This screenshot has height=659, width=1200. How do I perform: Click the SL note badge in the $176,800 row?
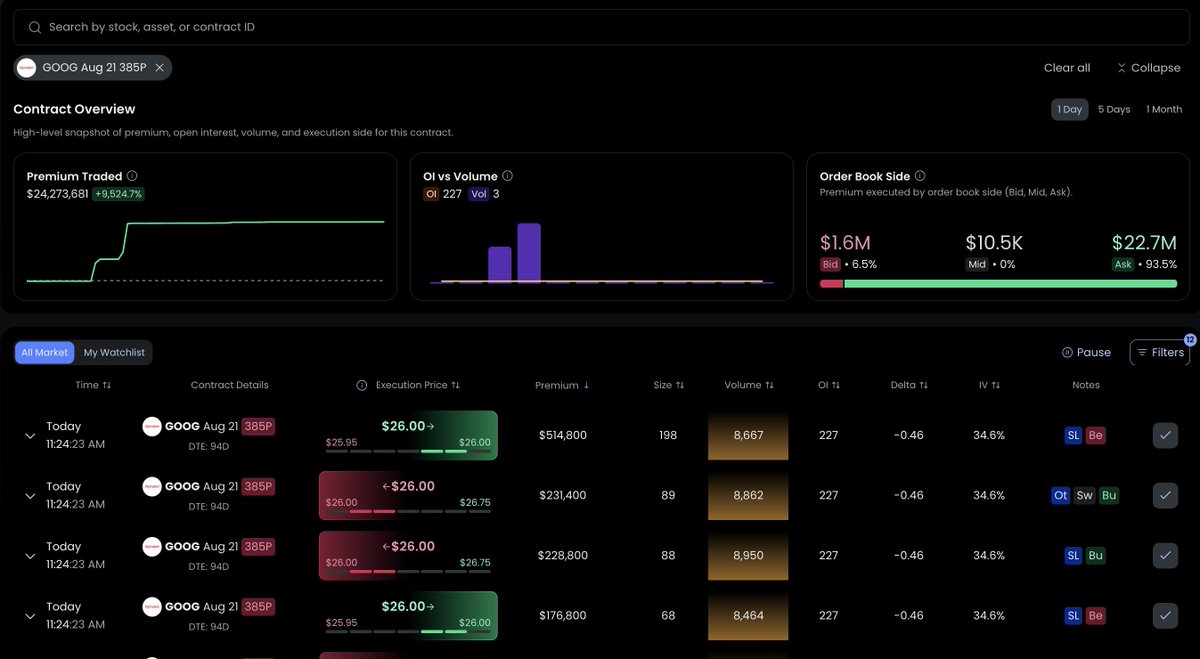click(x=1073, y=615)
